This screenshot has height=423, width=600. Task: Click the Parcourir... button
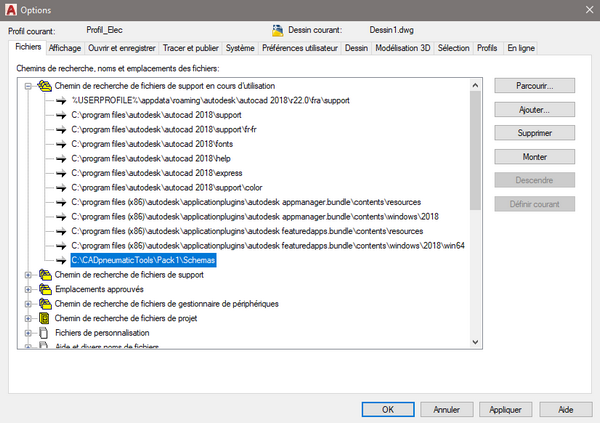(535, 86)
